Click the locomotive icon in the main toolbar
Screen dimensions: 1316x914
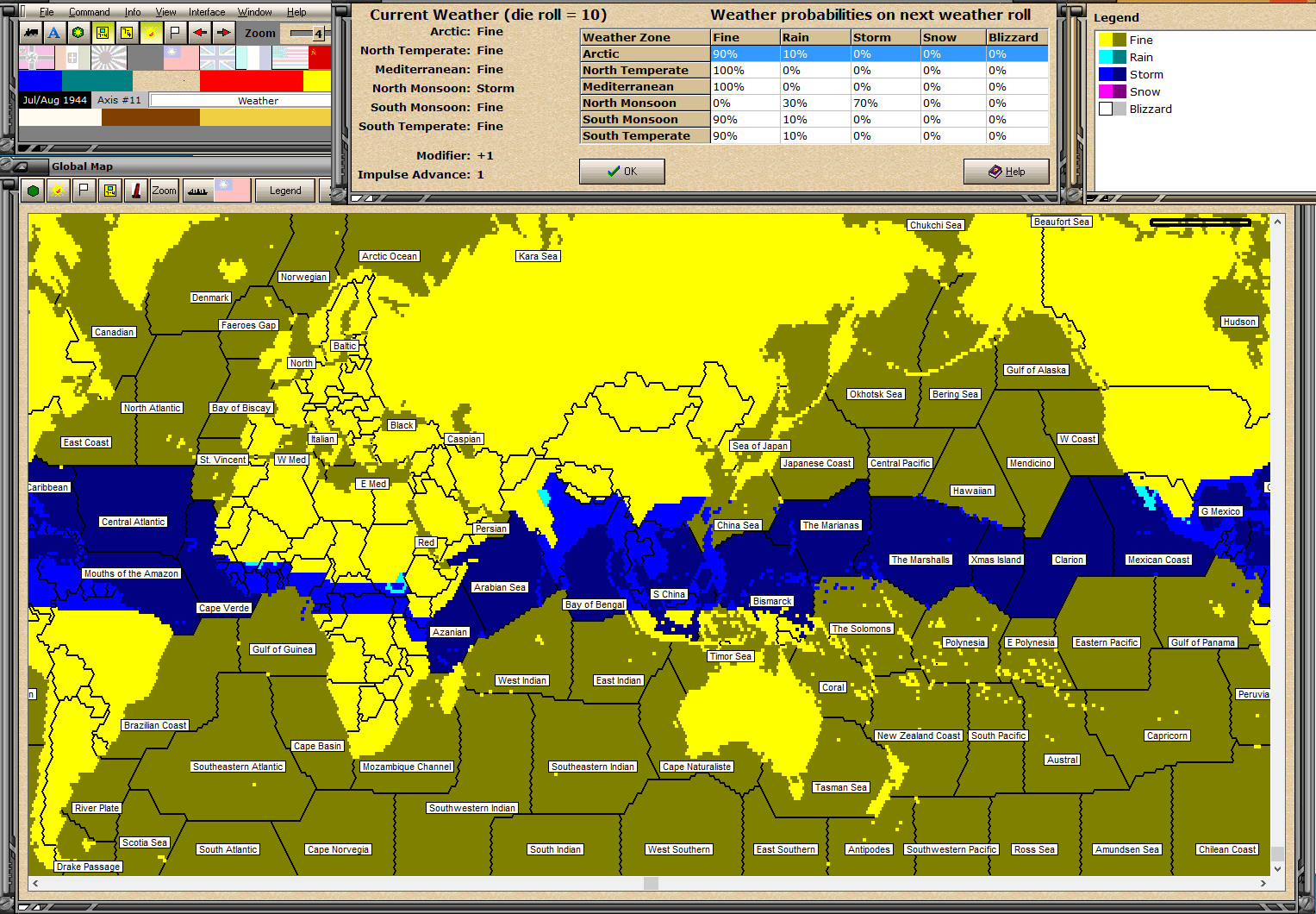[x=31, y=33]
